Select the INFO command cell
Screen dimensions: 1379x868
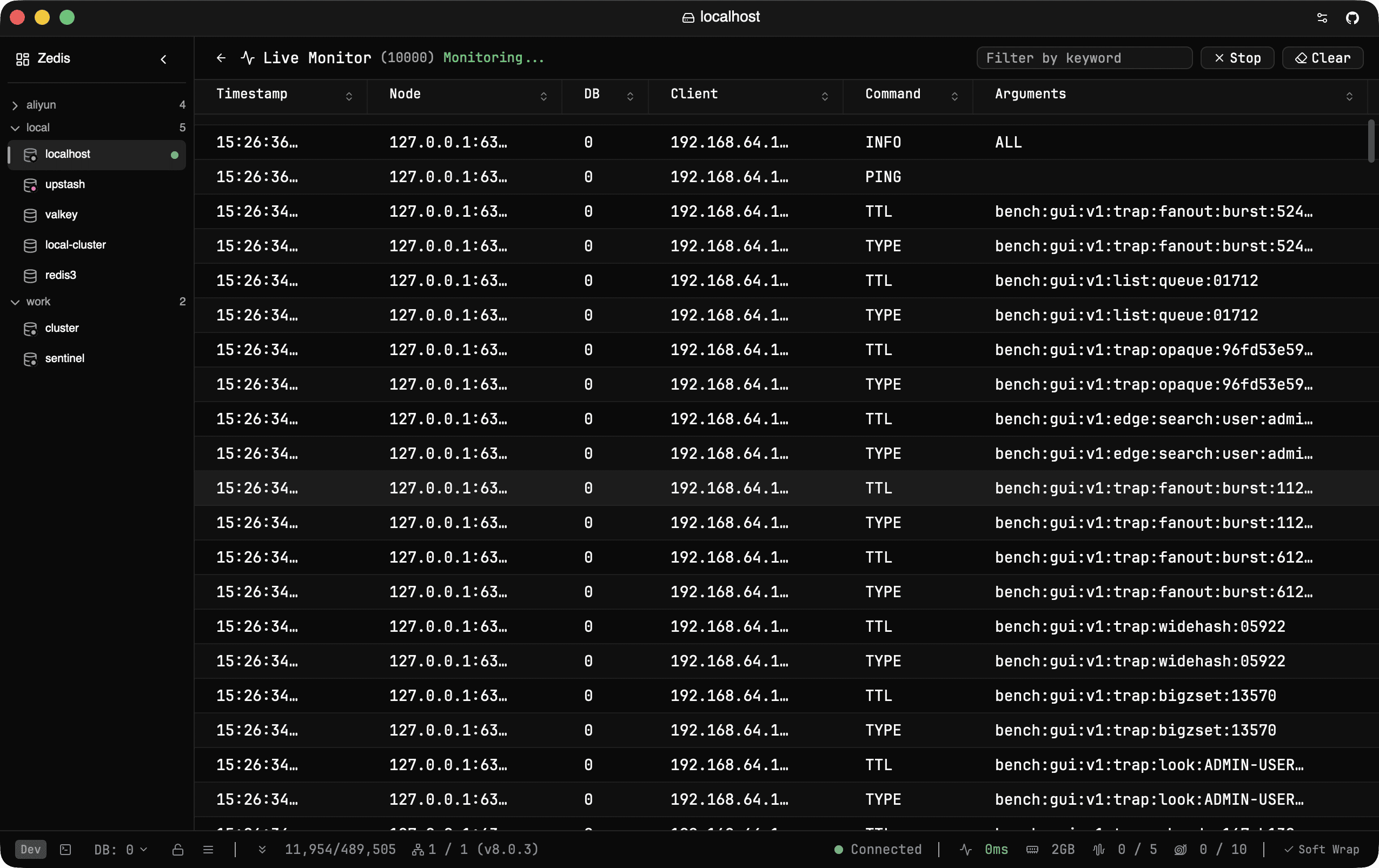(x=883, y=143)
